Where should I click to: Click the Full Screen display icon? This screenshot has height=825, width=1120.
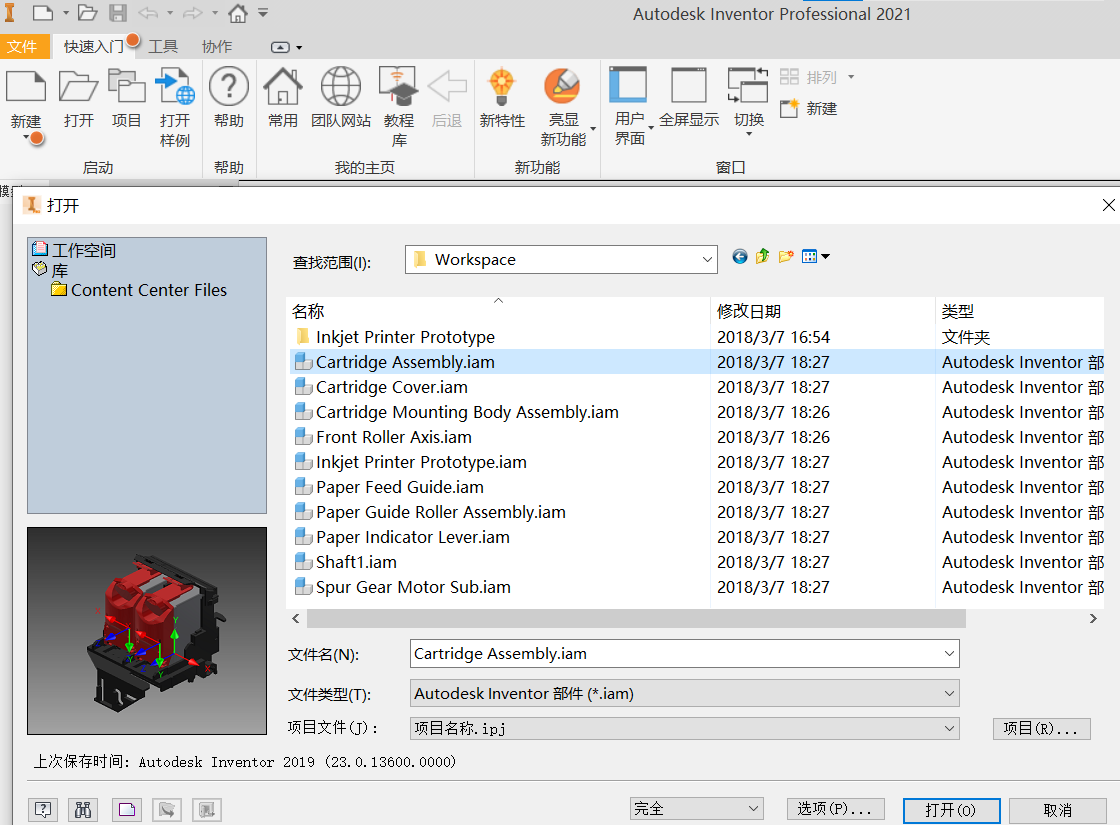coord(689,85)
